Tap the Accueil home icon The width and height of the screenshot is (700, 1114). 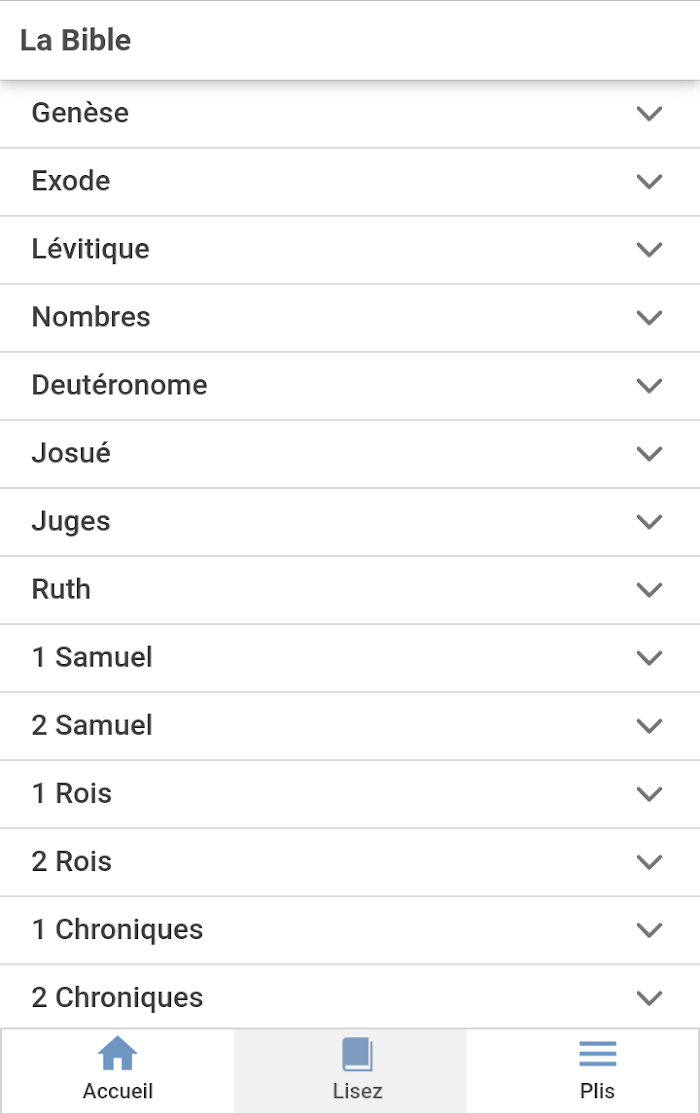(x=117, y=1053)
